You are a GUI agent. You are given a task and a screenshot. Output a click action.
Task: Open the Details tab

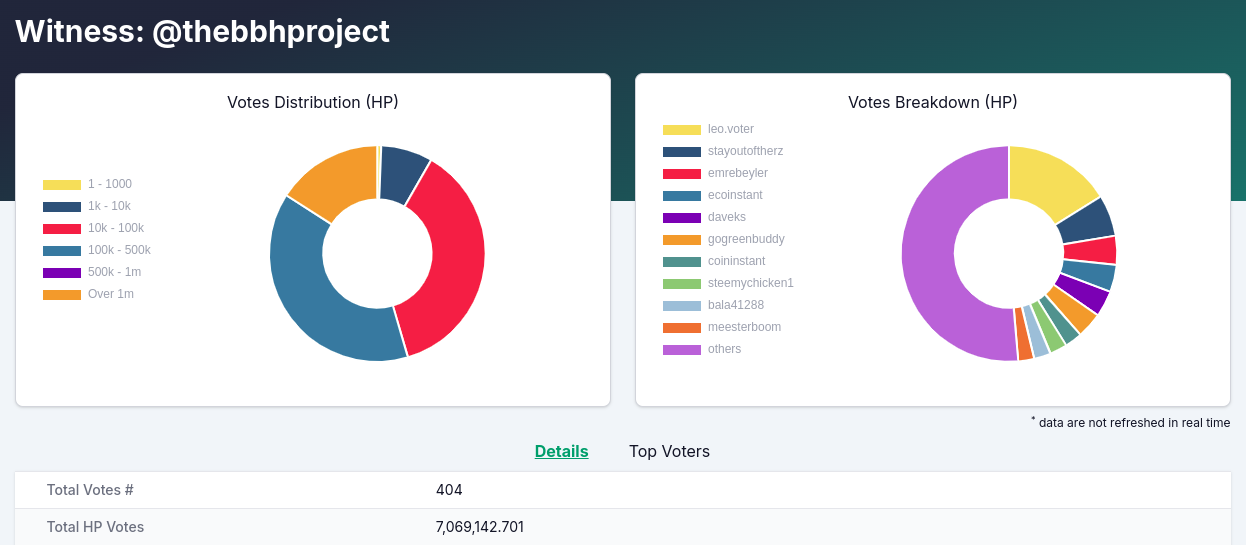click(562, 451)
